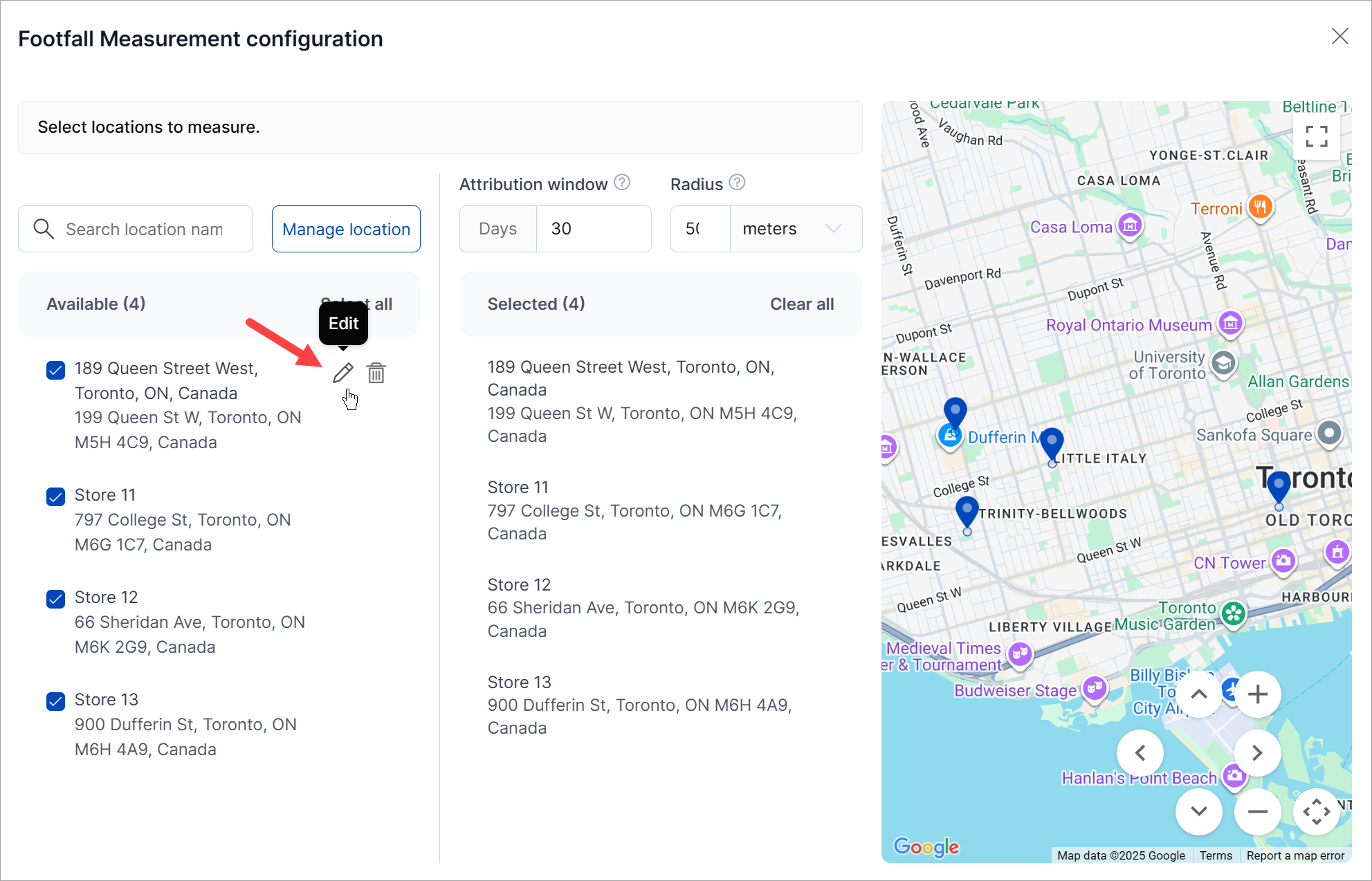Viewport: 1372px width, 881px height.
Task: Click the attribution window days input
Action: point(593,229)
